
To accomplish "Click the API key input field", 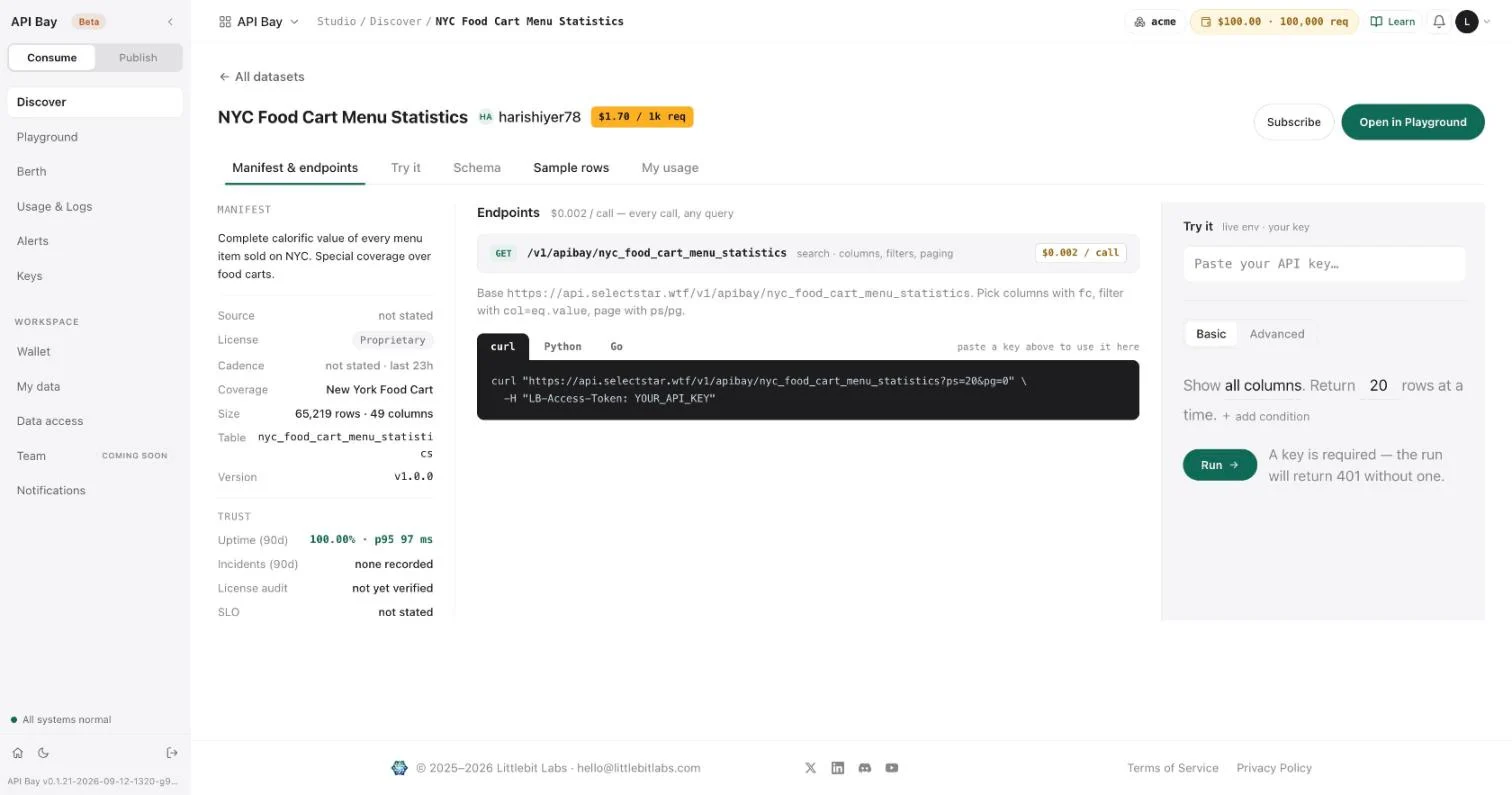I will pos(1325,264).
